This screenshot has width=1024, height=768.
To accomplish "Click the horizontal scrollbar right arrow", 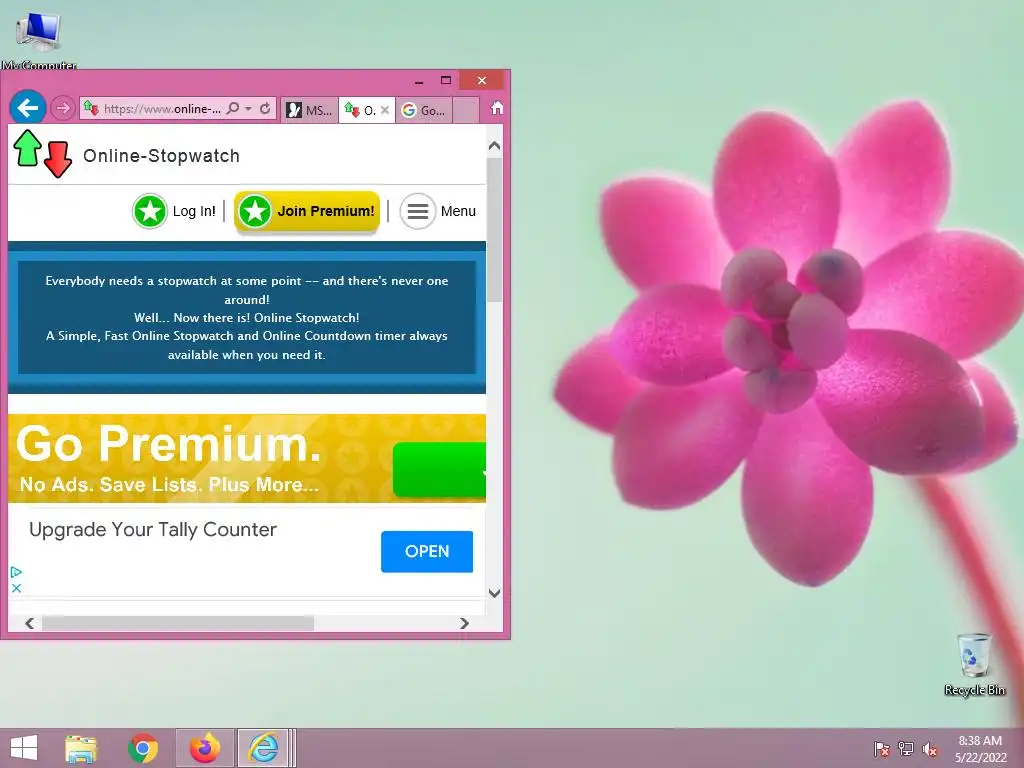I will pyautogui.click(x=464, y=623).
